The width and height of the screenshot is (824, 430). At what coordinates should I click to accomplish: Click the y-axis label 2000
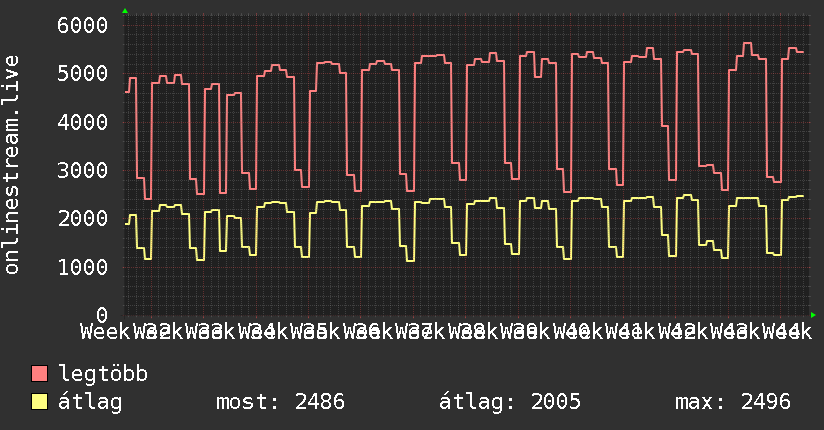[83, 219]
